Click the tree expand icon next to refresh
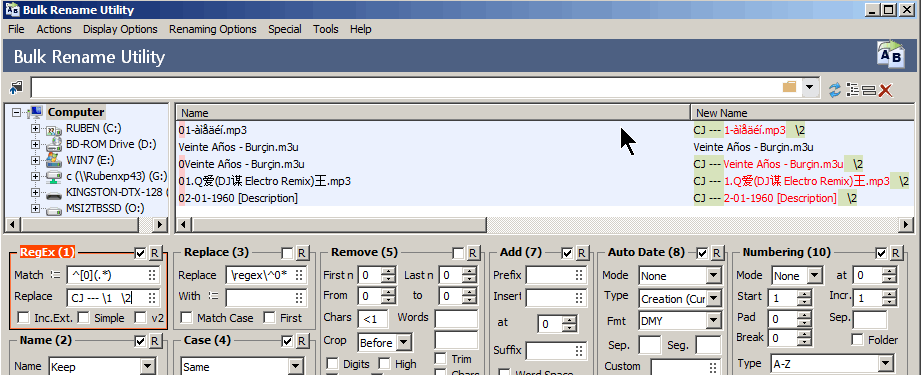 (x=852, y=89)
